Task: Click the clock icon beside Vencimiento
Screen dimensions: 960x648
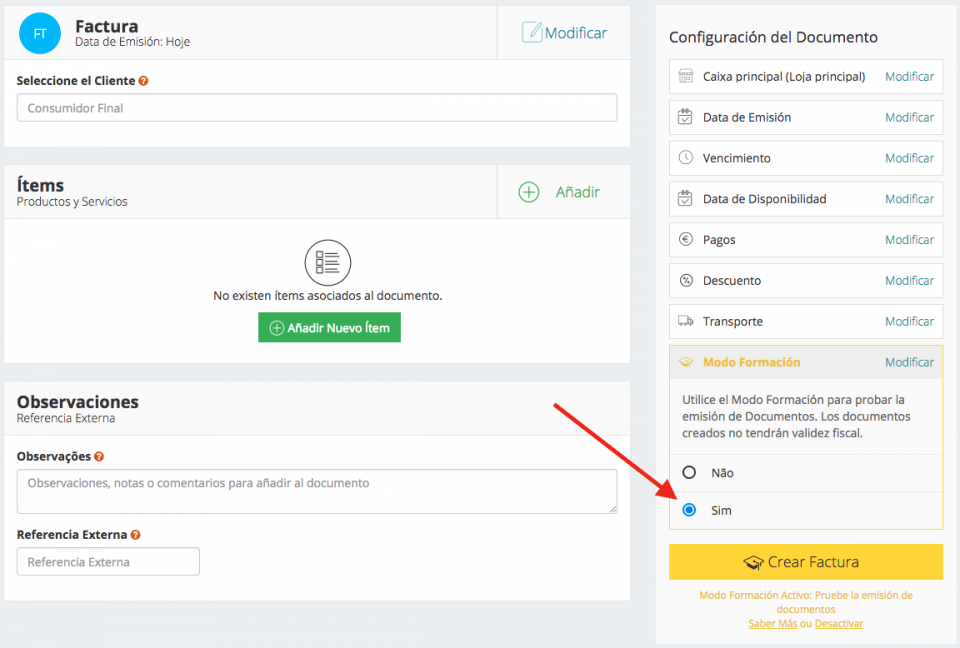Action: [x=686, y=157]
